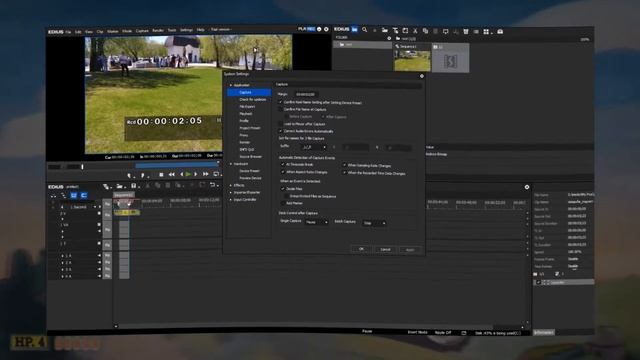Toggle At Timecode Break checkbox

point(282,164)
